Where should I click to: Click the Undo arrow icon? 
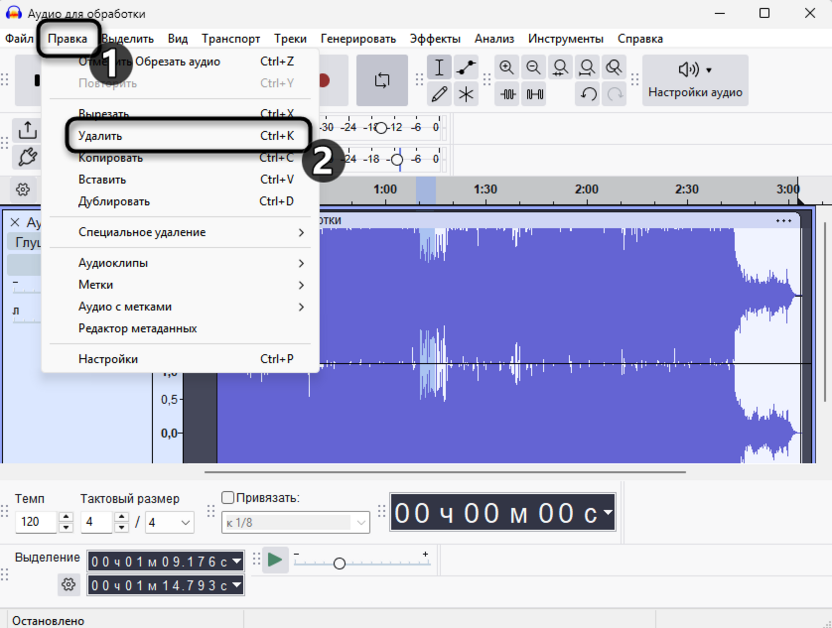tap(588, 95)
